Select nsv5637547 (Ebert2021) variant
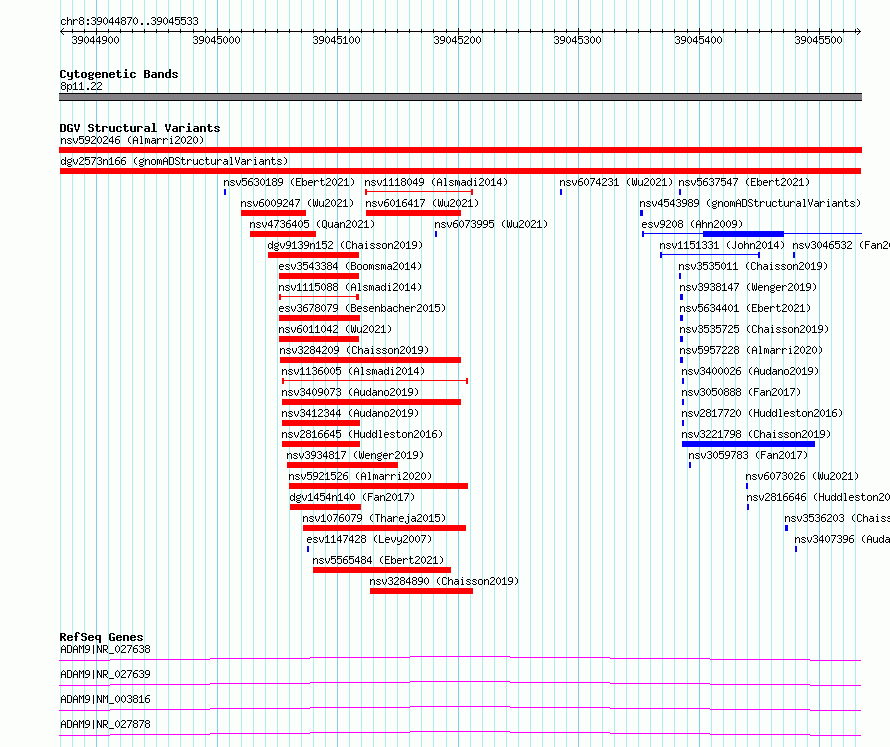Screen dimensions: 890x747 point(744,182)
